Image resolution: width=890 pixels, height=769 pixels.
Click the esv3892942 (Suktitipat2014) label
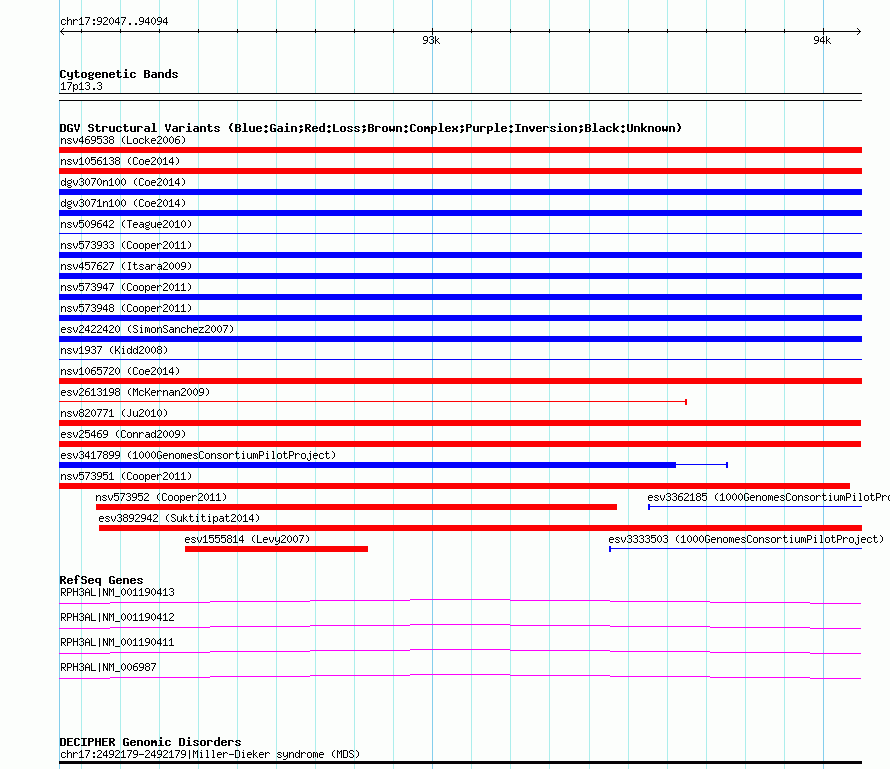click(x=179, y=518)
